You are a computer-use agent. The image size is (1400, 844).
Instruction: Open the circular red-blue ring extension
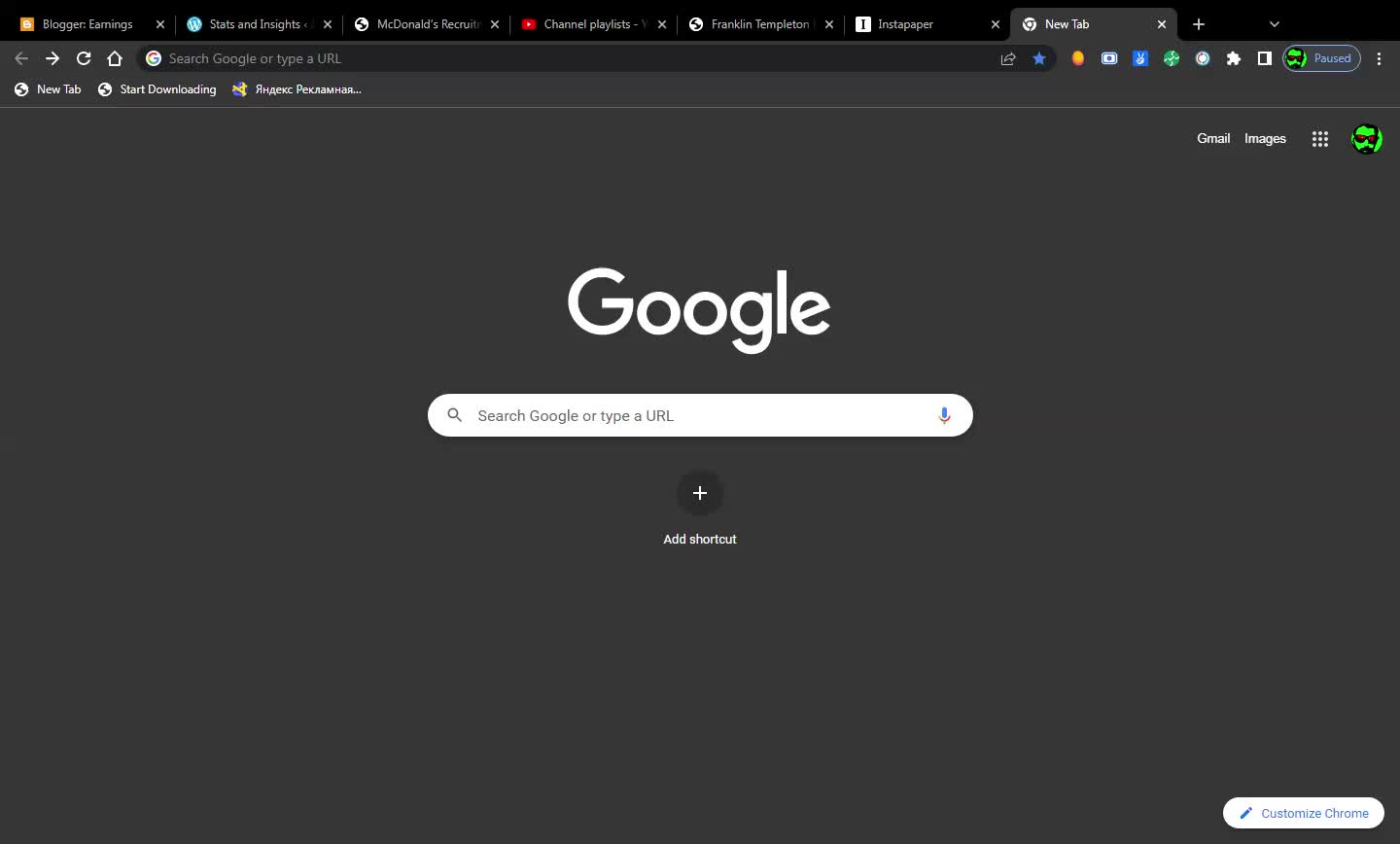(x=1203, y=58)
